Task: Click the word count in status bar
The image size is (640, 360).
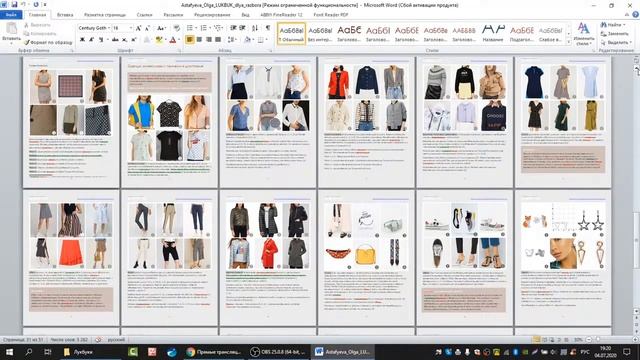Action: click(x=69, y=340)
